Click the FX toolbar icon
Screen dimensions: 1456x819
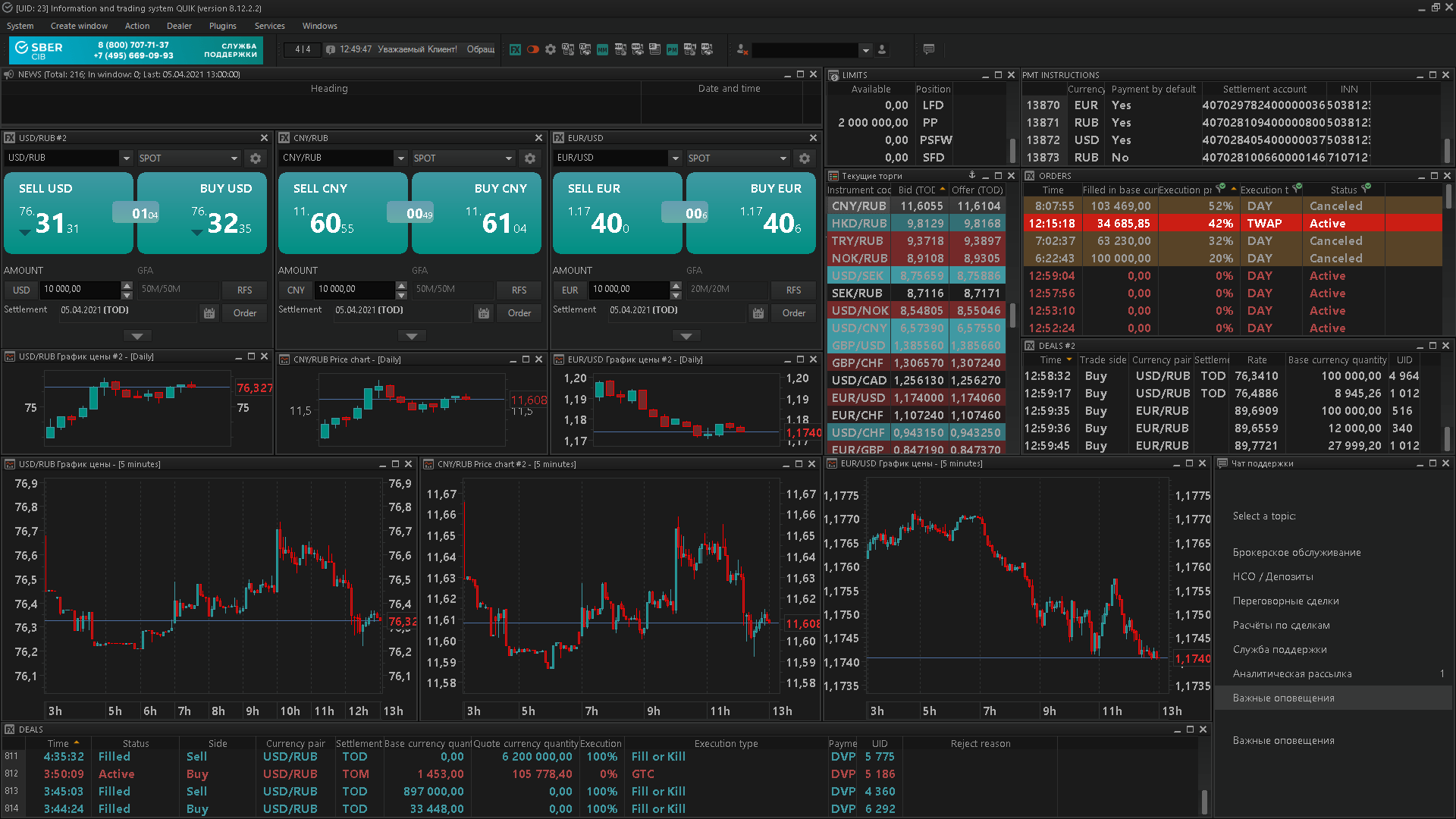[x=515, y=50]
